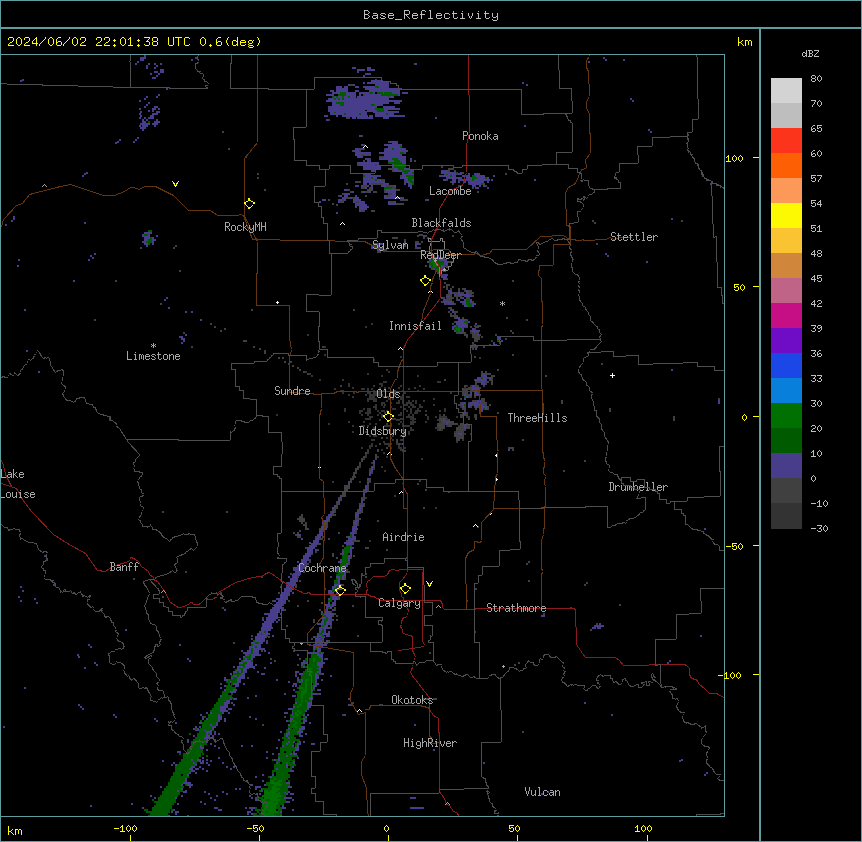Click the HighRiver label
The image size is (862, 842).
[430, 743]
